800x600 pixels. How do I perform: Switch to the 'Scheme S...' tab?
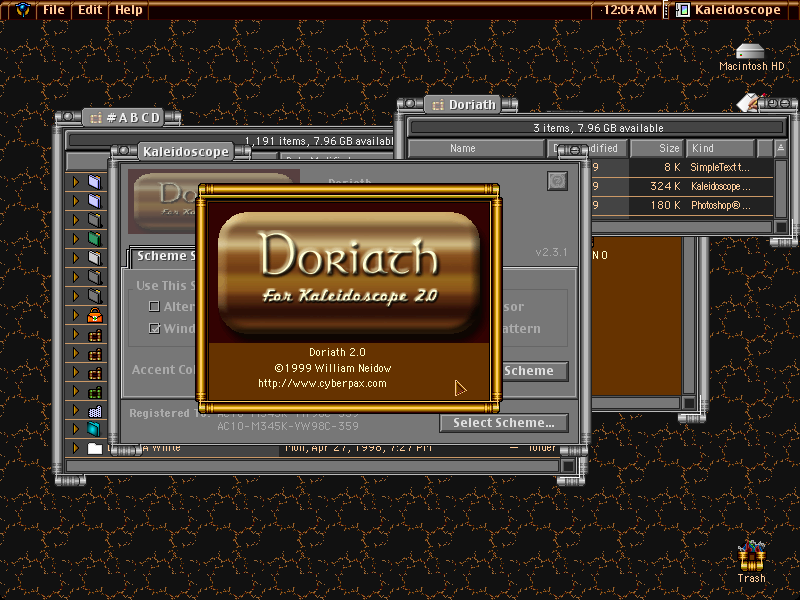pyautogui.click(x=163, y=256)
